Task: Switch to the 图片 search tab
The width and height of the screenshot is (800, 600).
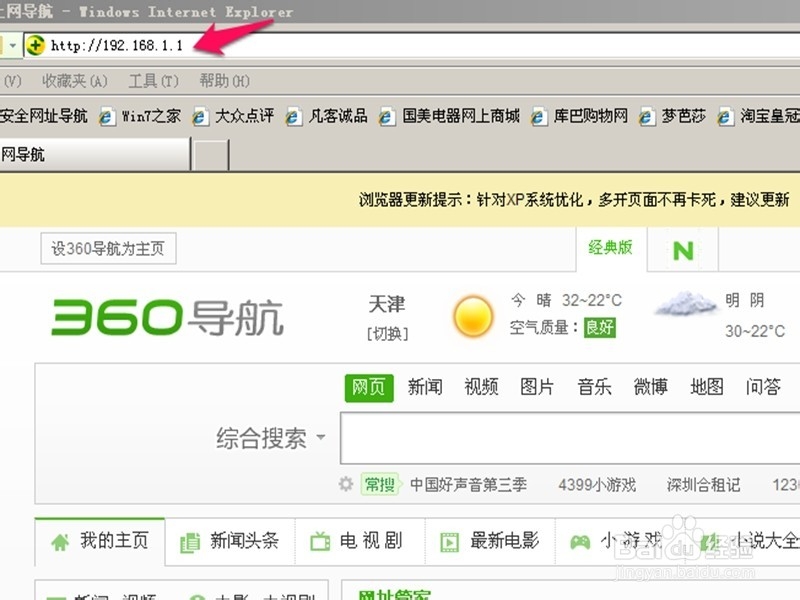Action: click(x=537, y=388)
